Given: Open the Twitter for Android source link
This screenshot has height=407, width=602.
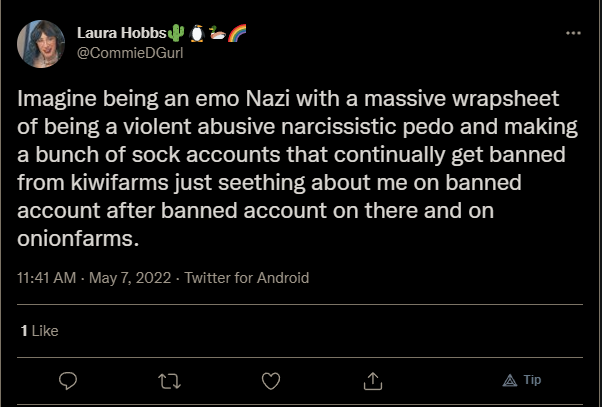Looking at the screenshot, I should tap(247, 278).
